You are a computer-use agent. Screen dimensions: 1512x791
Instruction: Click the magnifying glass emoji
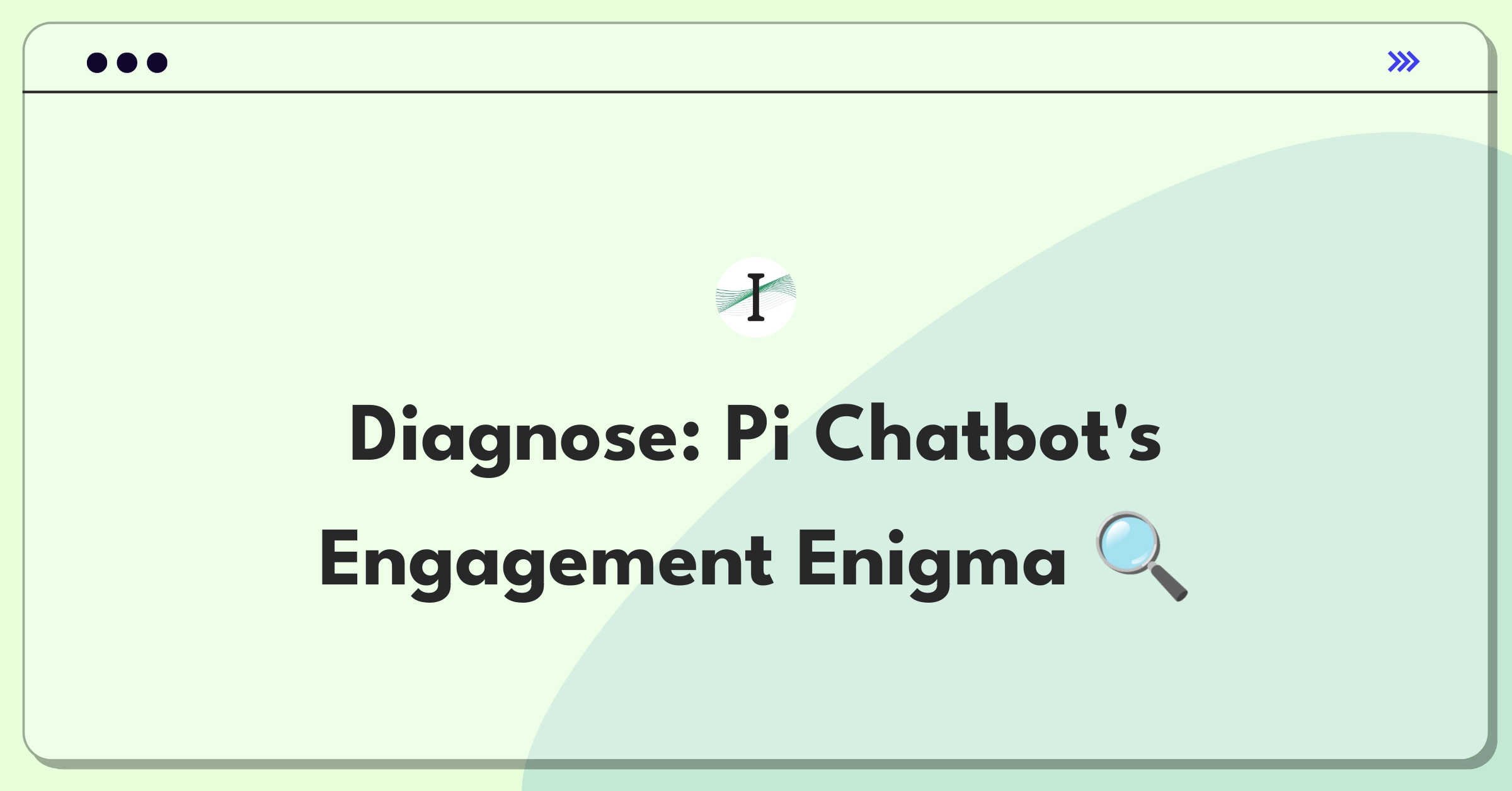click(1142, 557)
